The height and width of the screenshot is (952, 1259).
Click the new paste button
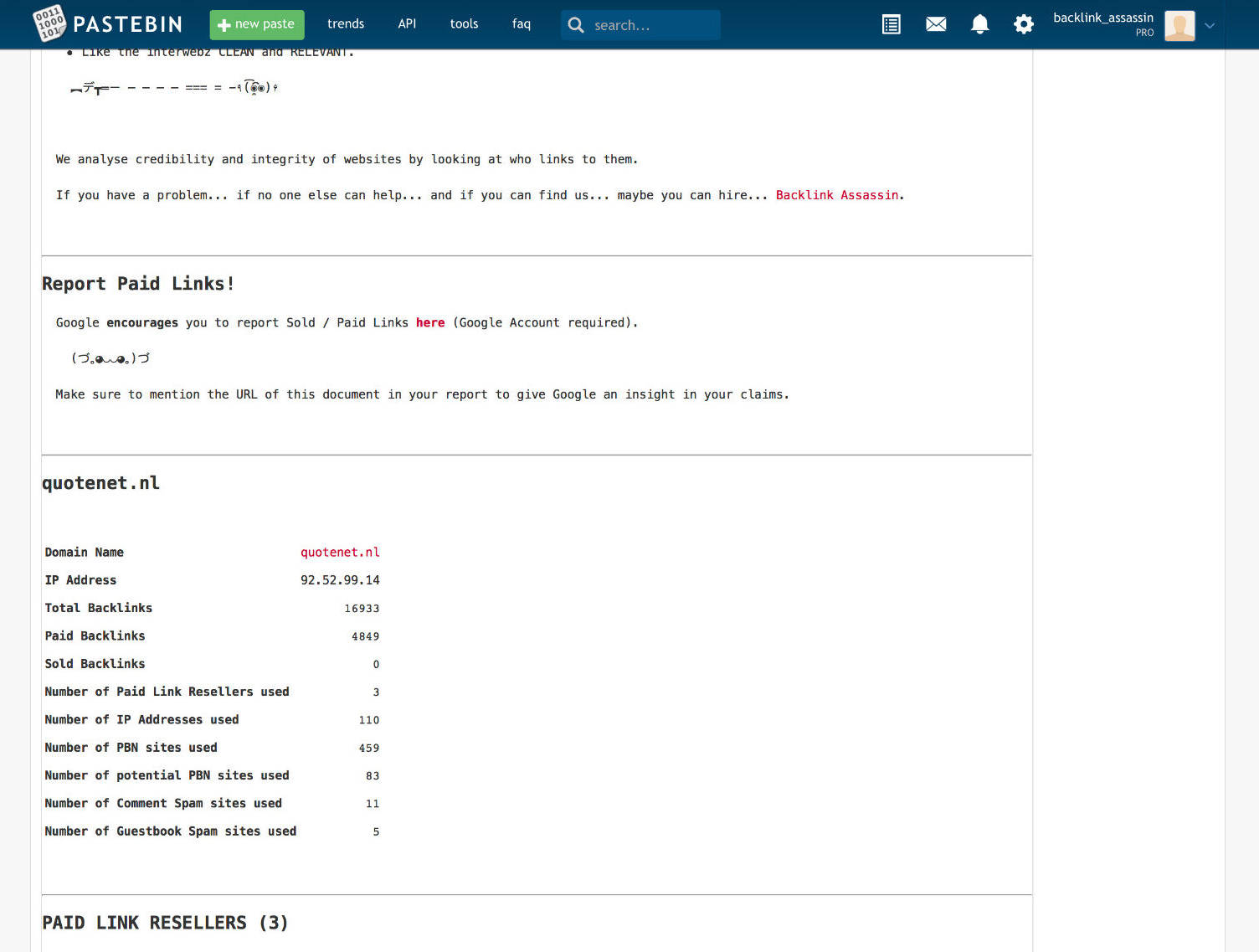pyautogui.click(x=257, y=24)
